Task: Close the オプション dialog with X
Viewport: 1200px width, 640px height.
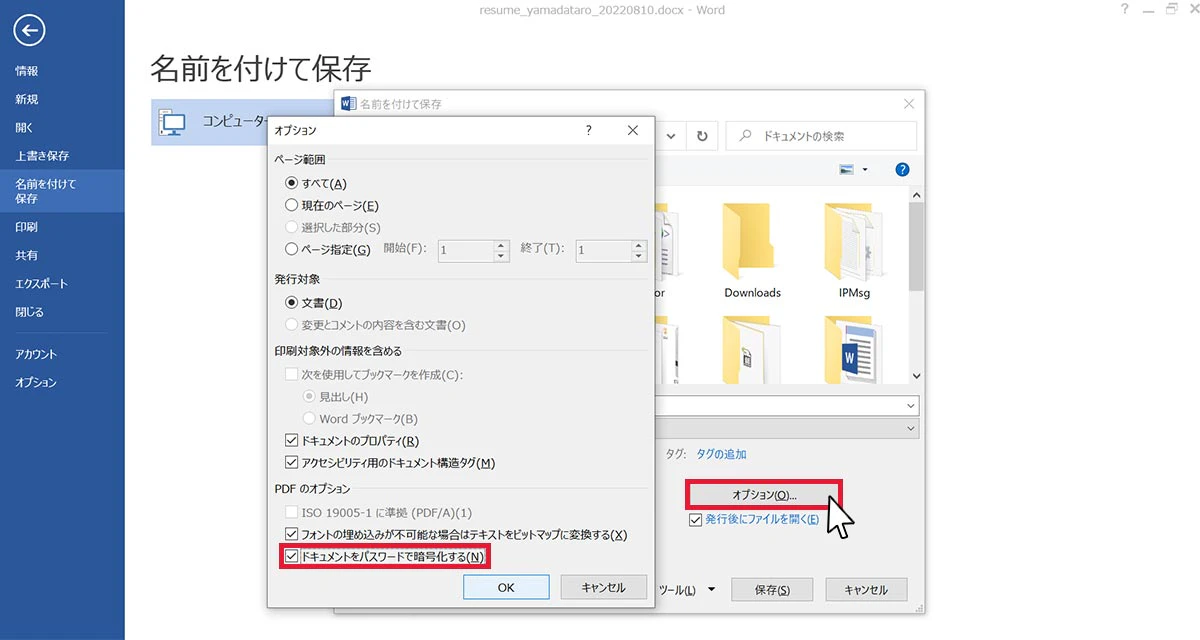Action: coord(632,130)
